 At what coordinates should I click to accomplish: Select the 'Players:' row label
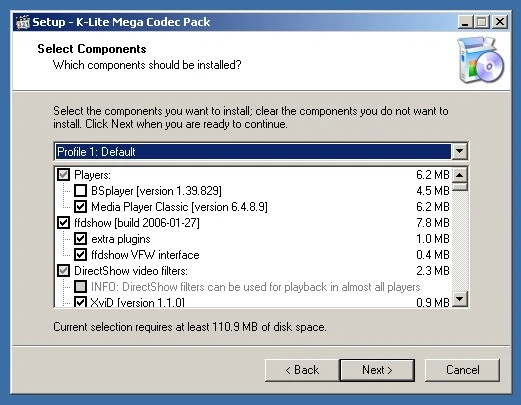(92, 175)
